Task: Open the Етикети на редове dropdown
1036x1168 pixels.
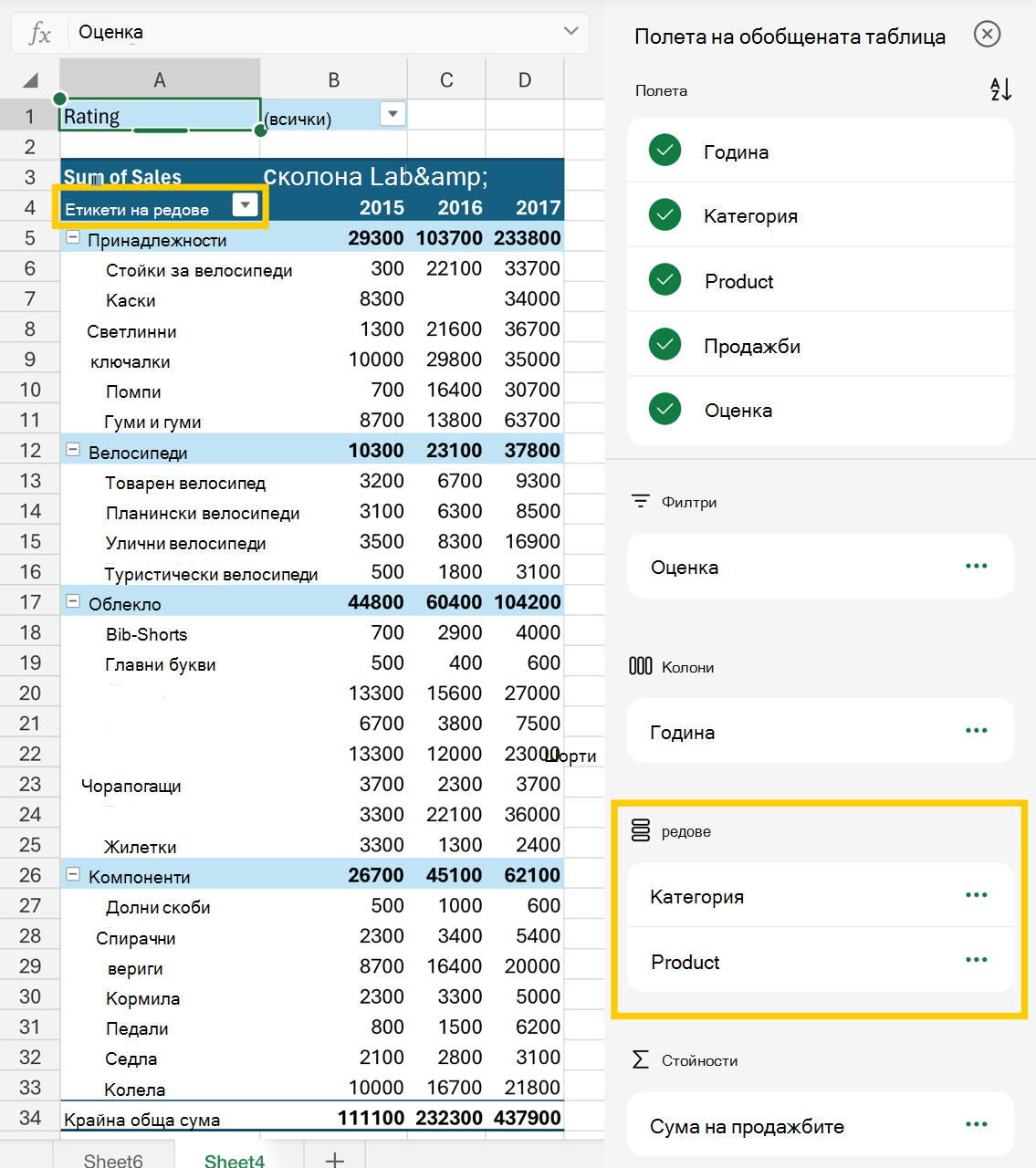Action: click(245, 206)
